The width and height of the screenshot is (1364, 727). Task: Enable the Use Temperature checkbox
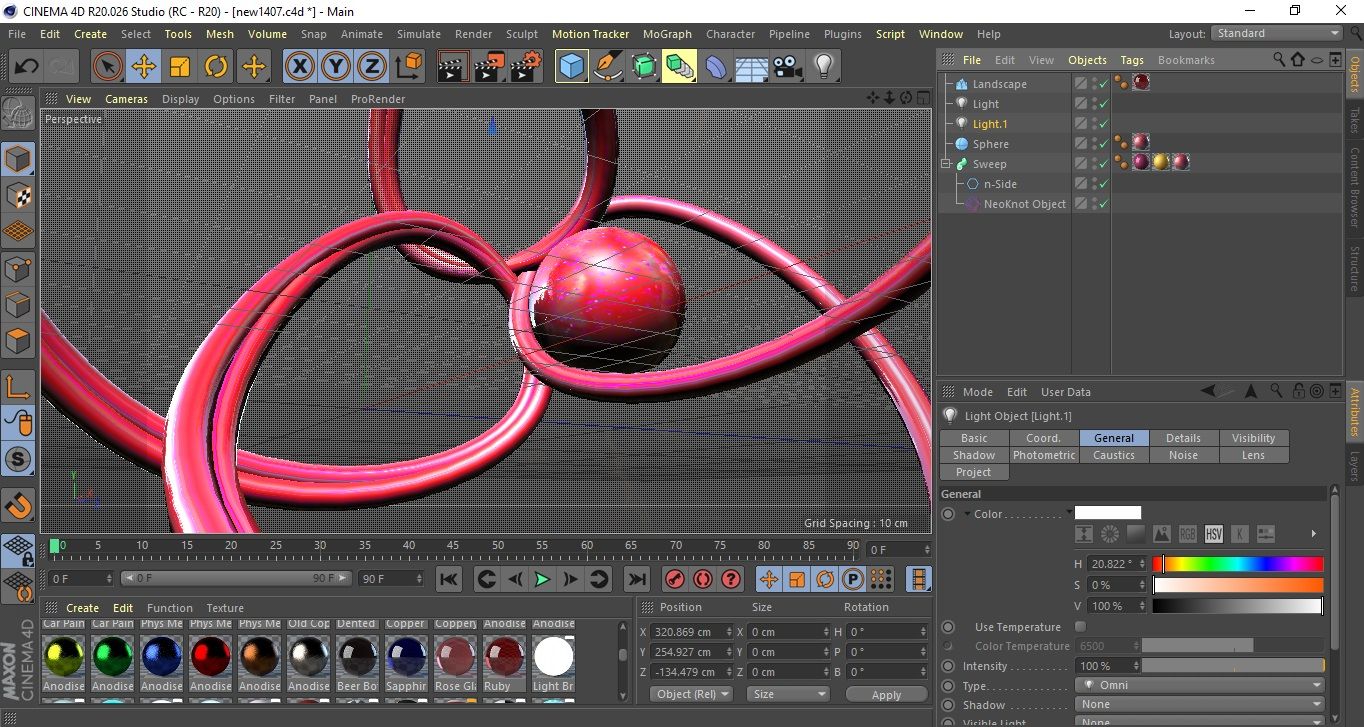click(1080, 627)
